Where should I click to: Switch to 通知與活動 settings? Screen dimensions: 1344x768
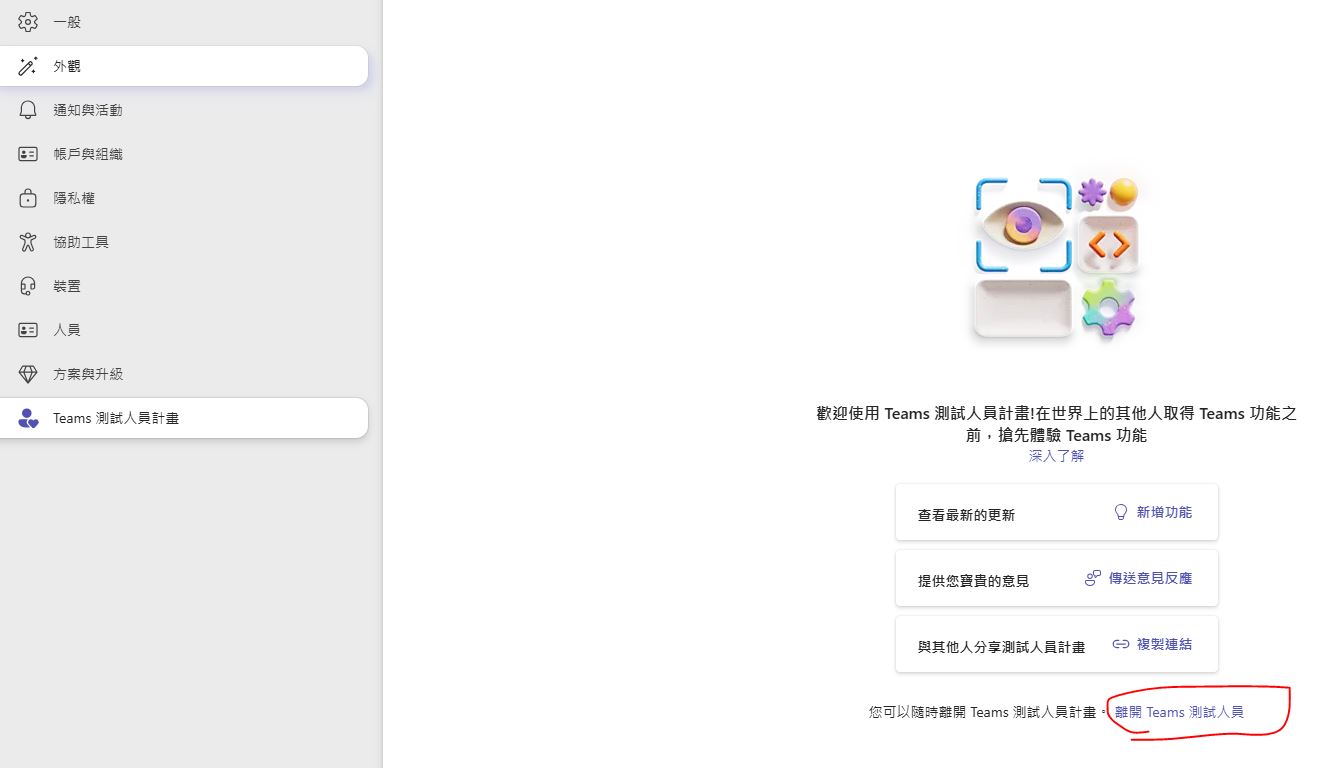point(88,110)
